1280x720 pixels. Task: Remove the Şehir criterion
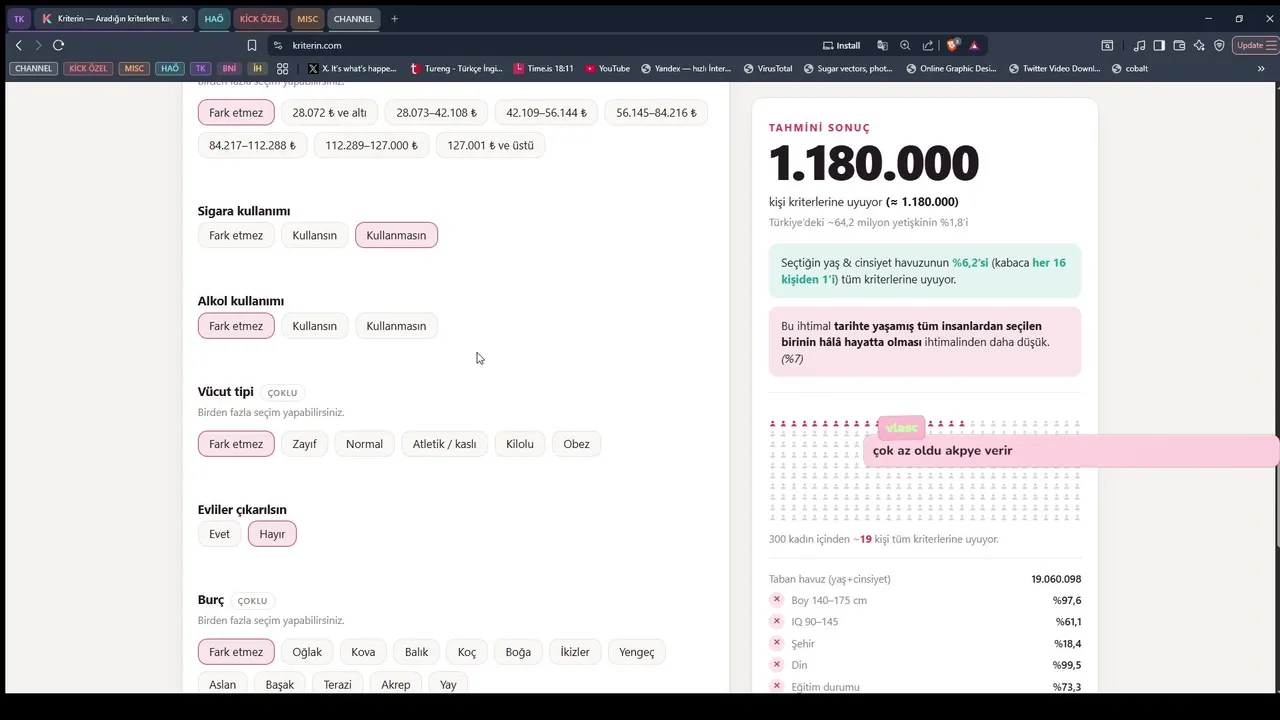(x=776, y=643)
